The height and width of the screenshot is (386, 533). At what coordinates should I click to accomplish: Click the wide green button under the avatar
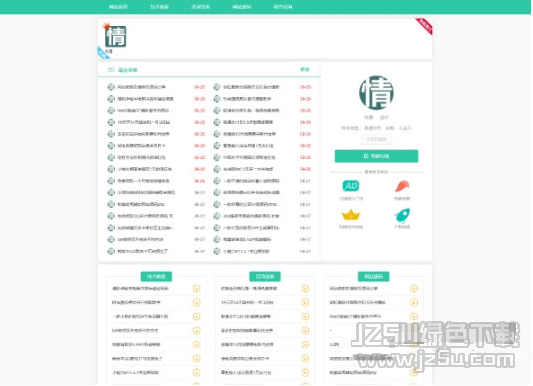tap(376, 156)
